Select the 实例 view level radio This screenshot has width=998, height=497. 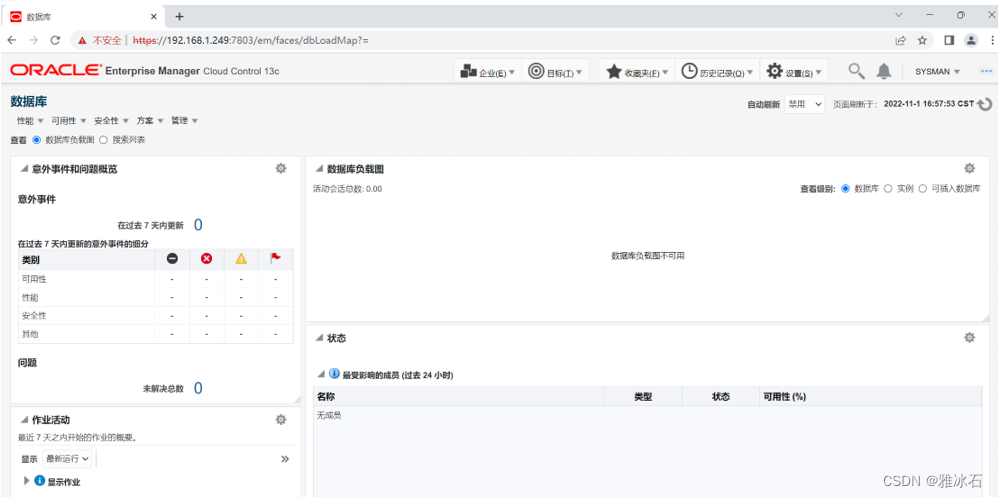888,188
